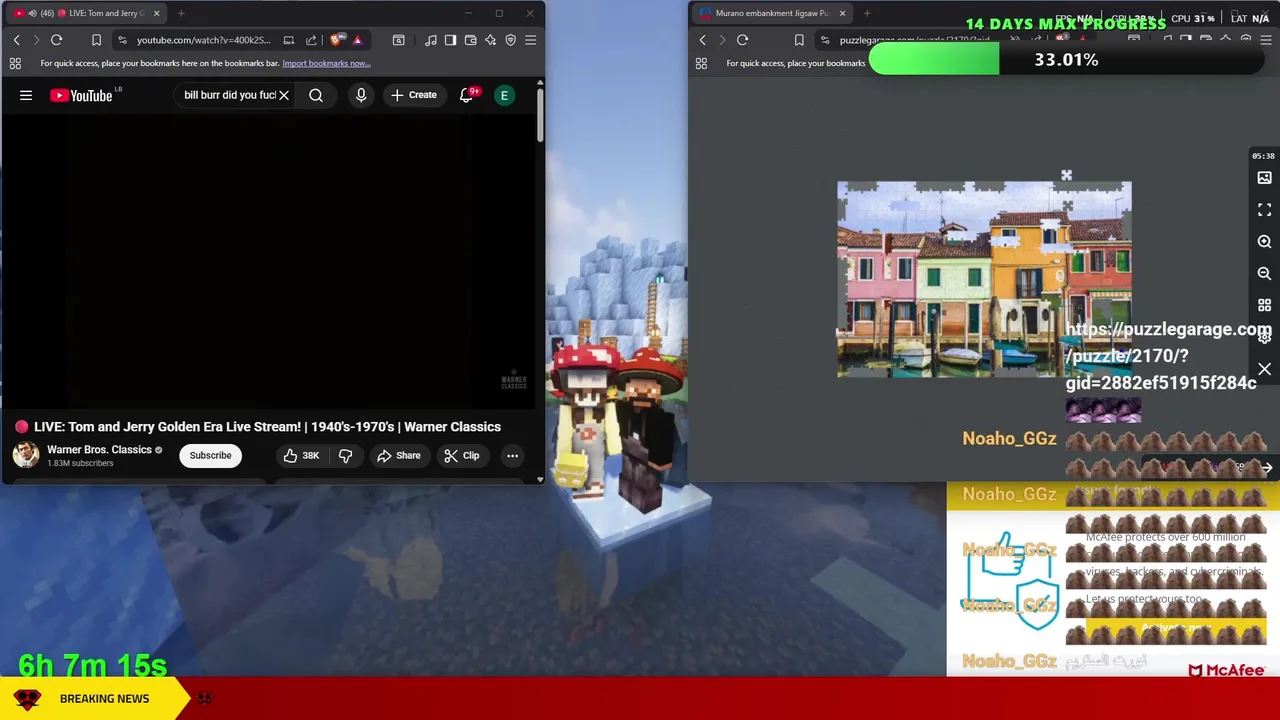Image resolution: width=1280 pixels, height=720 pixels.
Task: Share the video with Share button
Action: (398, 456)
